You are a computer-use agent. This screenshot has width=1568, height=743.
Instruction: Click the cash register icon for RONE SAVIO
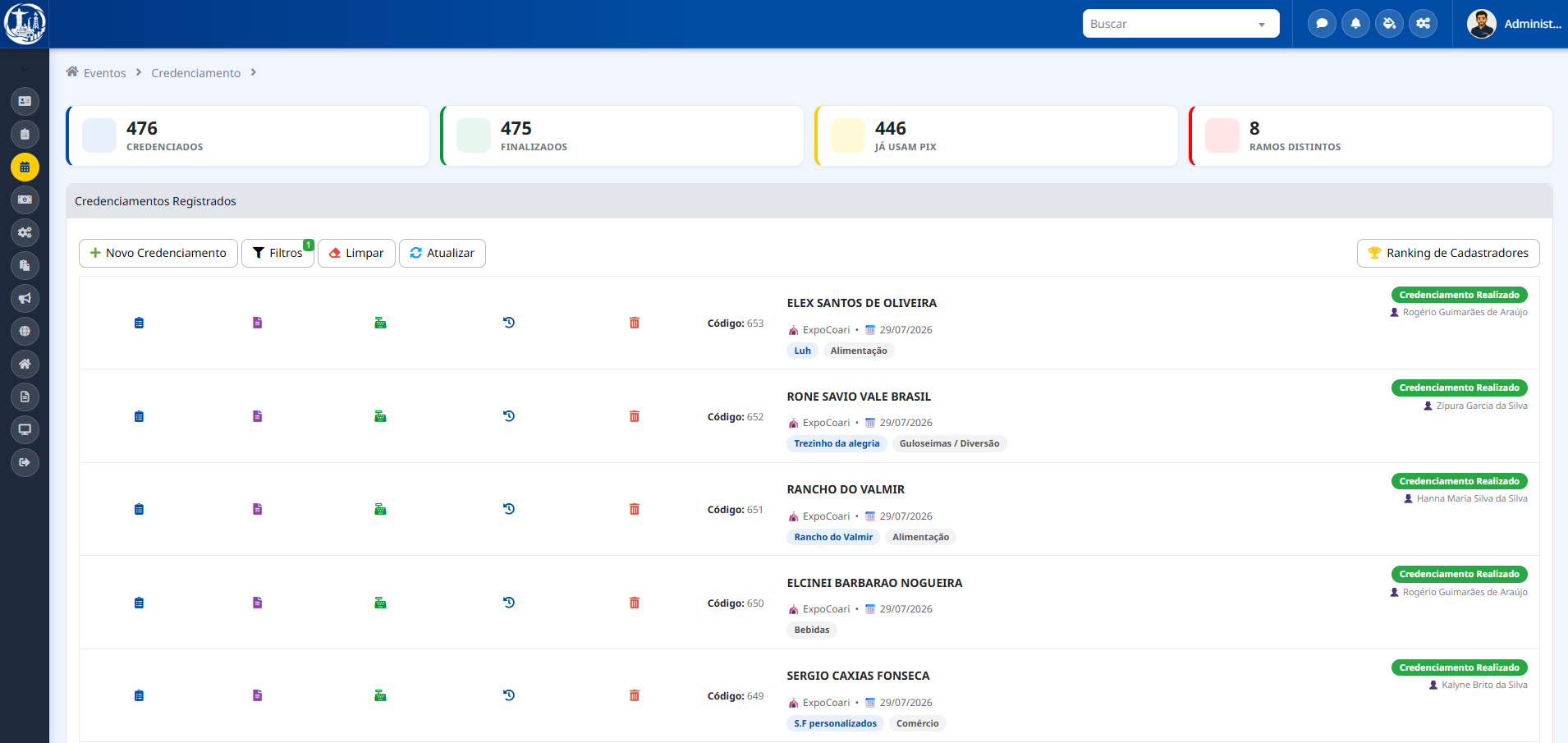380,416
